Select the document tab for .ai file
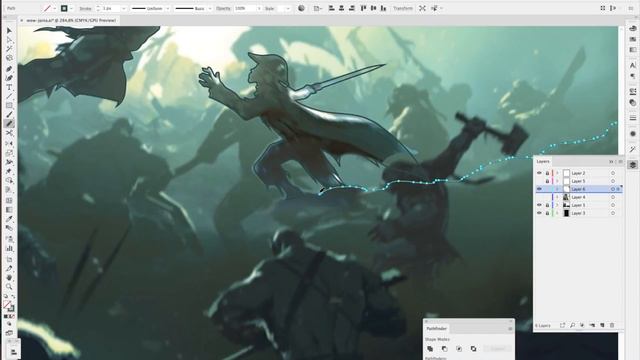Screen dimensions: 640x360 click(x=71, y=20)
